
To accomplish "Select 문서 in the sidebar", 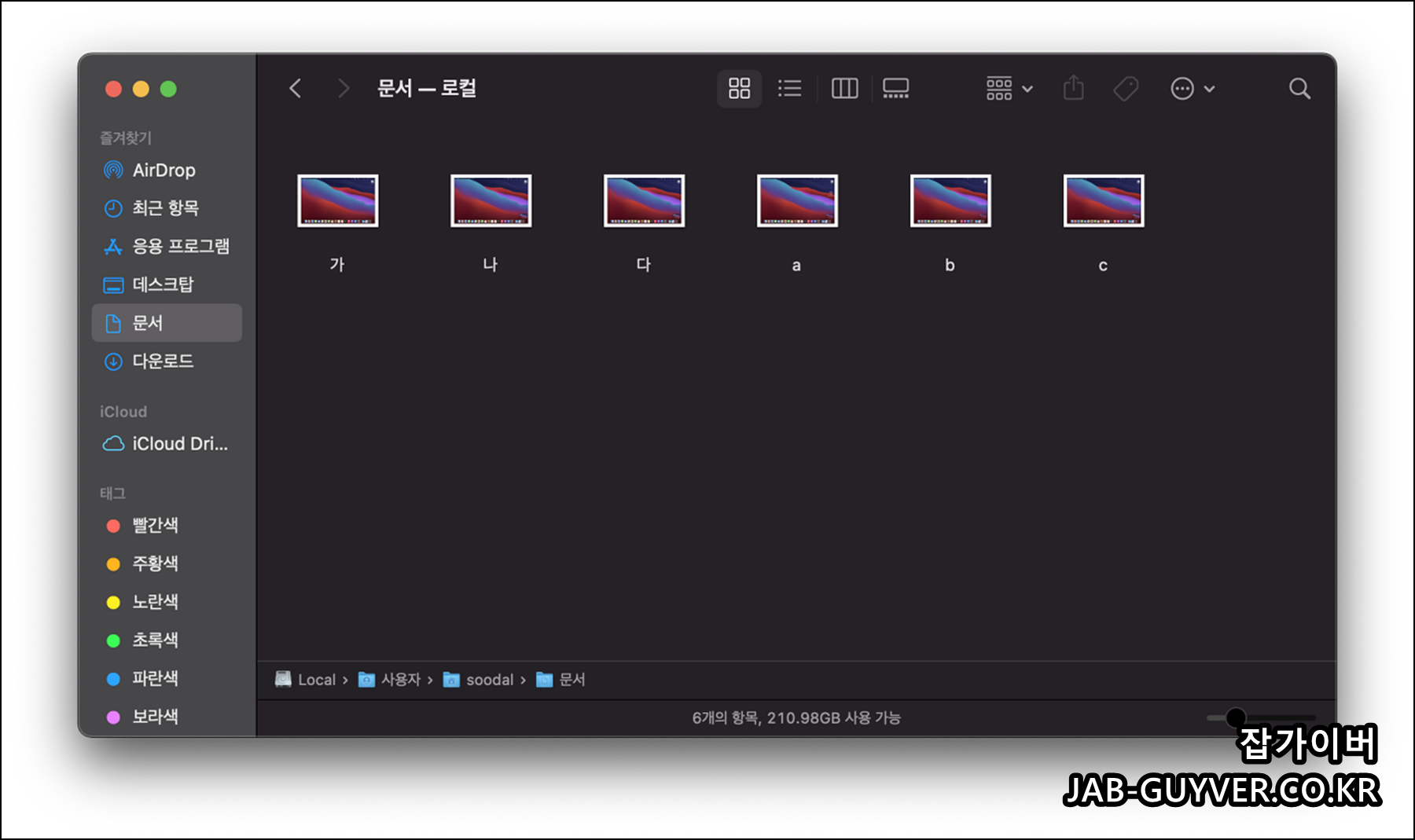I will [167, 323].
